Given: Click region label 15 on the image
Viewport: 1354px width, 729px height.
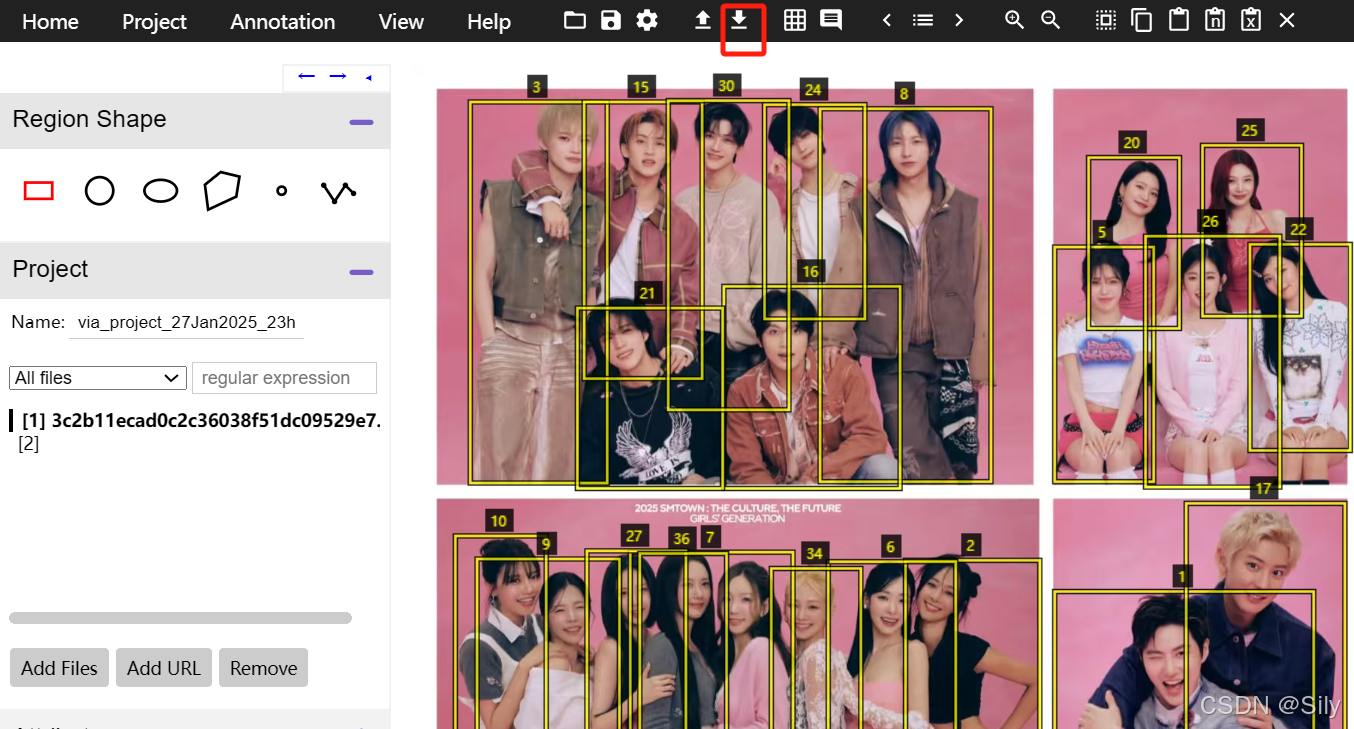Looking at the screenshot, I should point(641,87).
